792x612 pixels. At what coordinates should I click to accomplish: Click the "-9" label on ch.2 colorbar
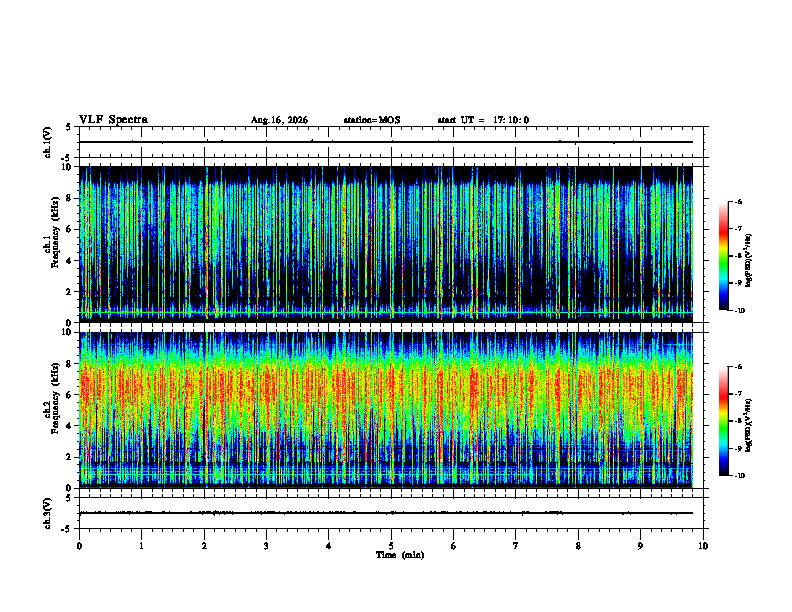[x=739, y=448]
